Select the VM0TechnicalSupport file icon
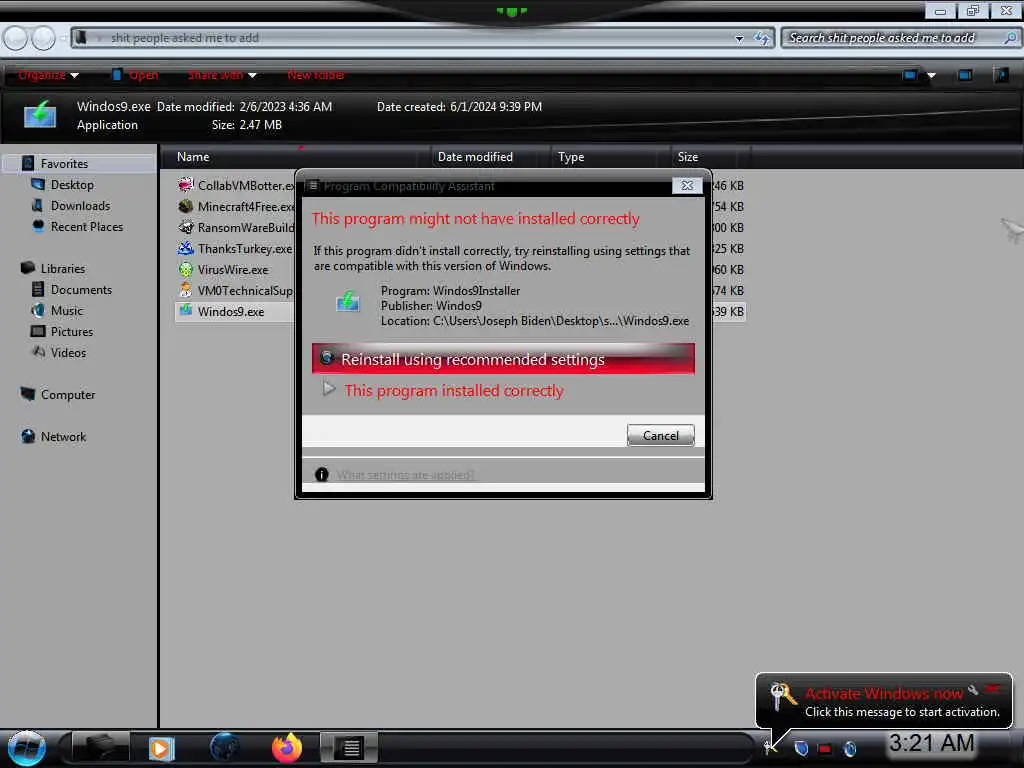This screenshot has width=1024, height=768. click(x=186, y=290)
